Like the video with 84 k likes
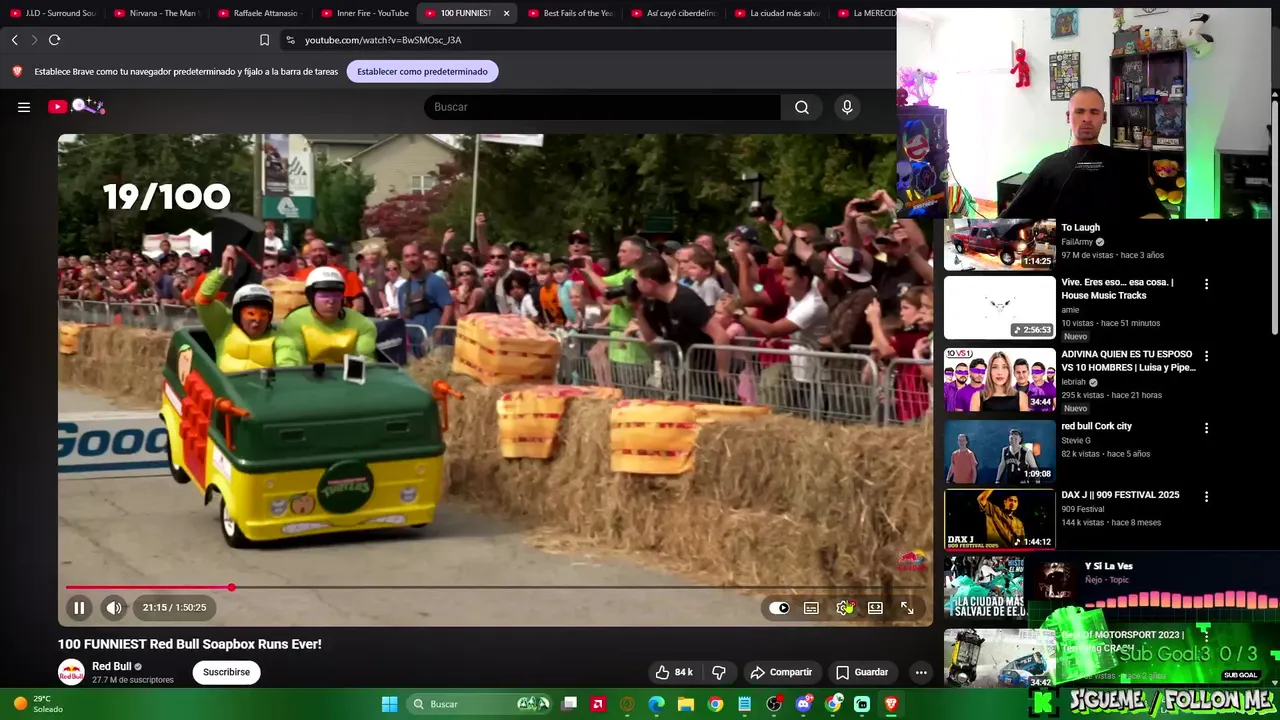Image resolution: width=1280 pixels, height=720 pixels. pyautogui.click(x=674, y=672)
